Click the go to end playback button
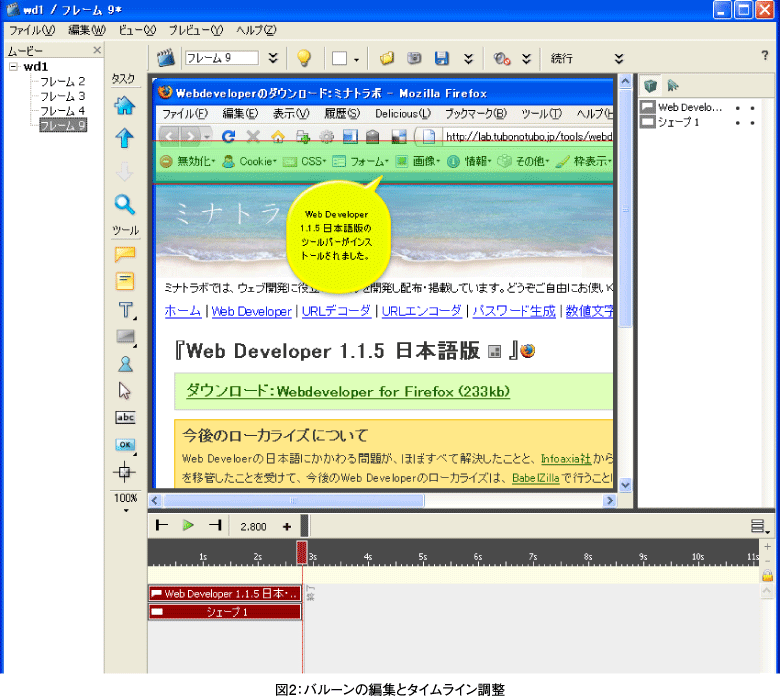 [x=215, y=525]
